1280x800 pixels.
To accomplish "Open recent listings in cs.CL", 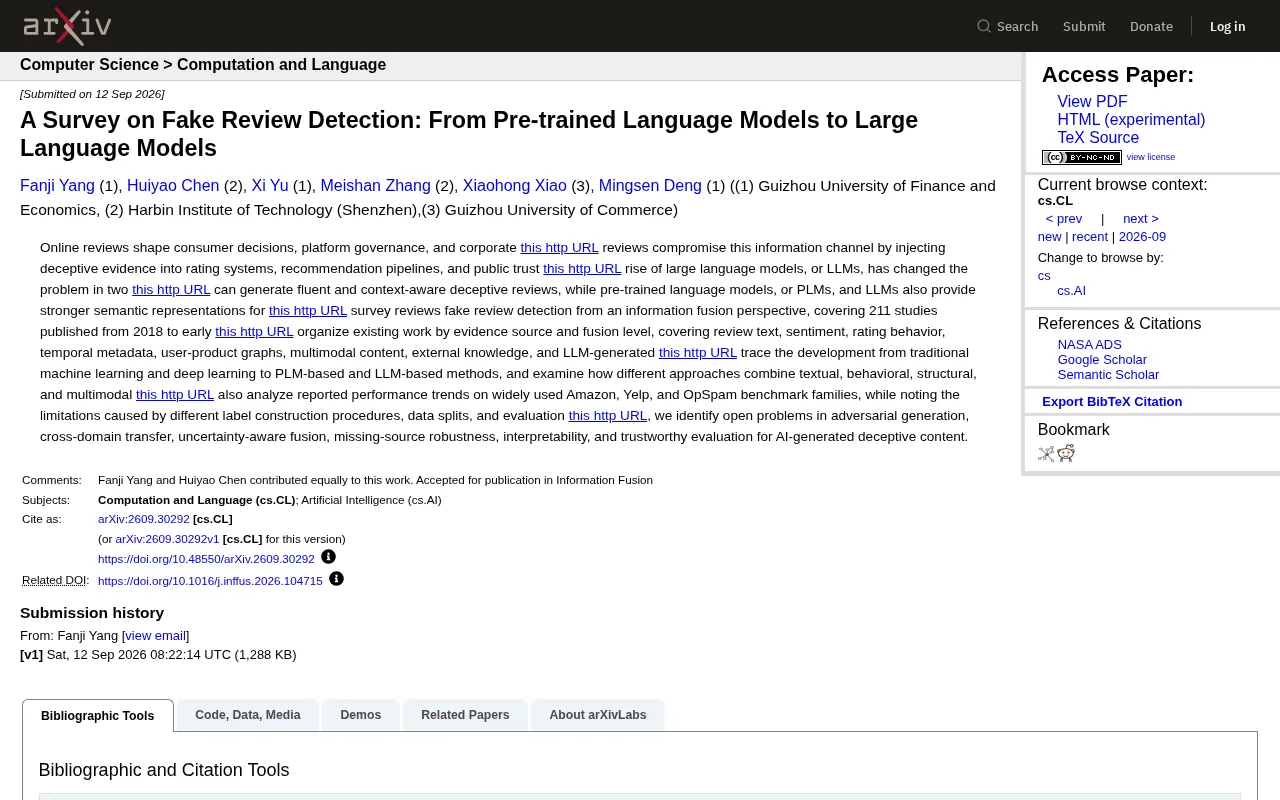I will coord(1090,237).
